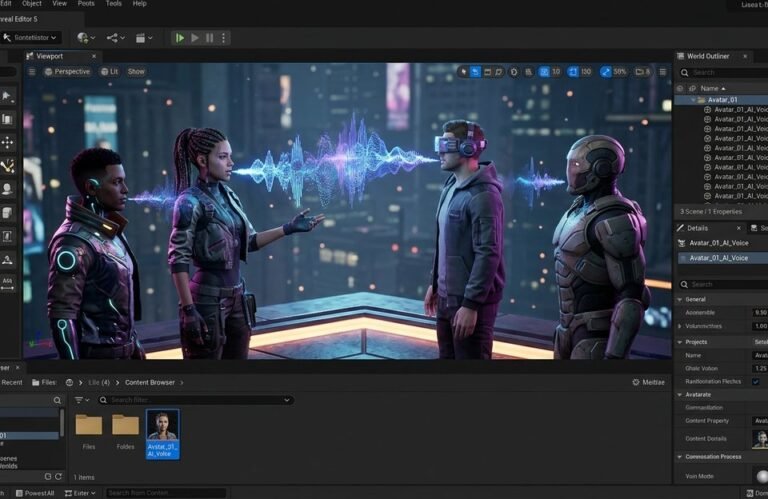Collapse the General section in Details
The width and height of the screenshot is (768, 499).
[680, 299]
